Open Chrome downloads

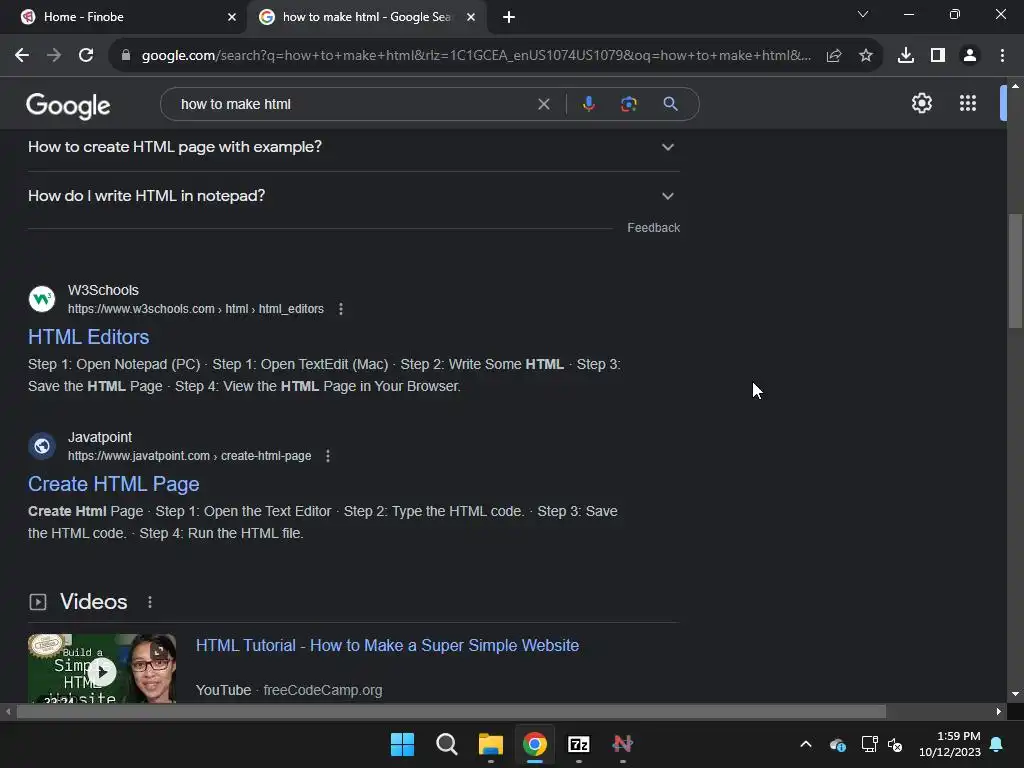click(x=906, y=56)
